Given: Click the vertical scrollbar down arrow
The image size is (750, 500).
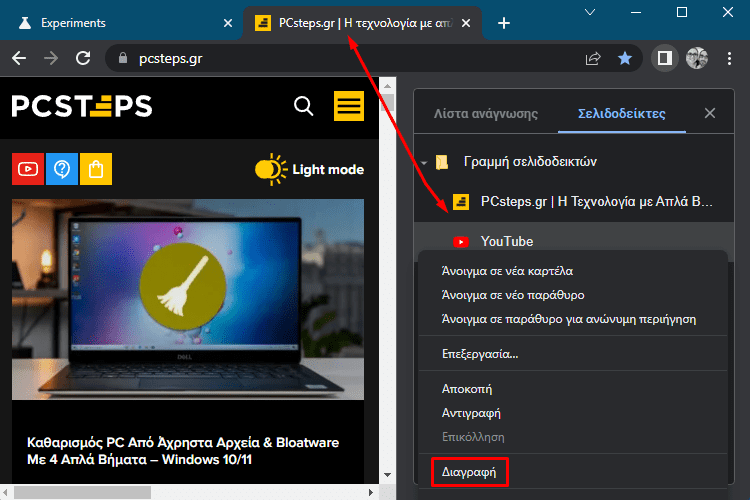Looking at the screenshot, I should (x=387, y=475).
